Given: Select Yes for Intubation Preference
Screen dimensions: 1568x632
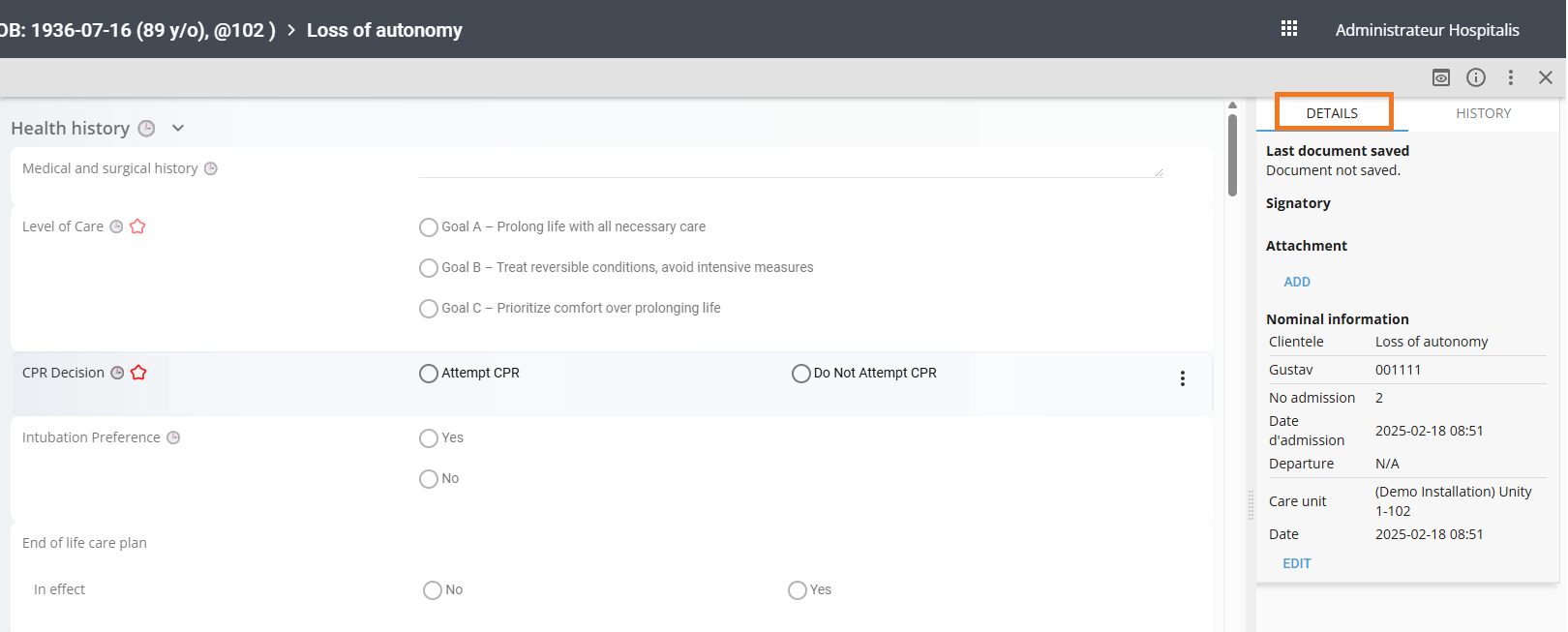Looking at the screenshot, I should pos(429,438).
